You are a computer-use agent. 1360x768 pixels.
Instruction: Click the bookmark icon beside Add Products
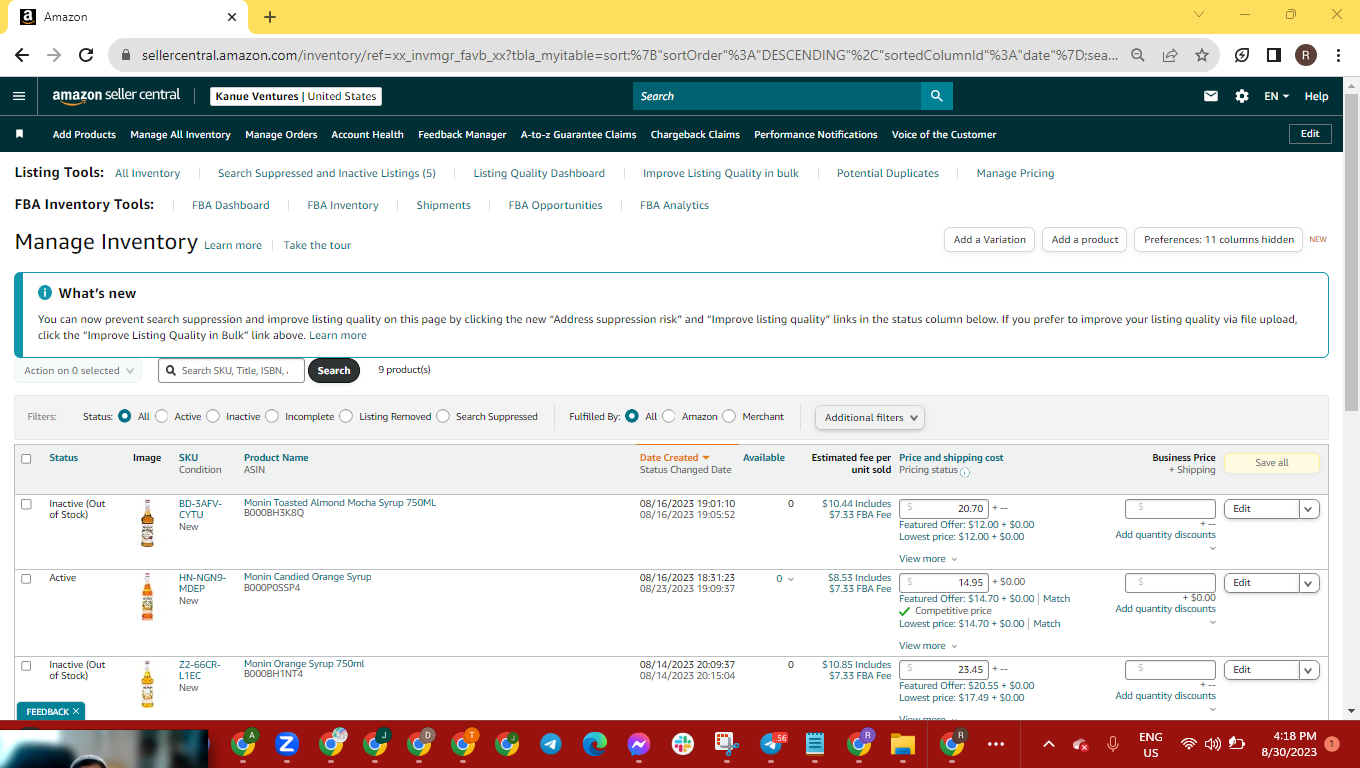point(19,134)
